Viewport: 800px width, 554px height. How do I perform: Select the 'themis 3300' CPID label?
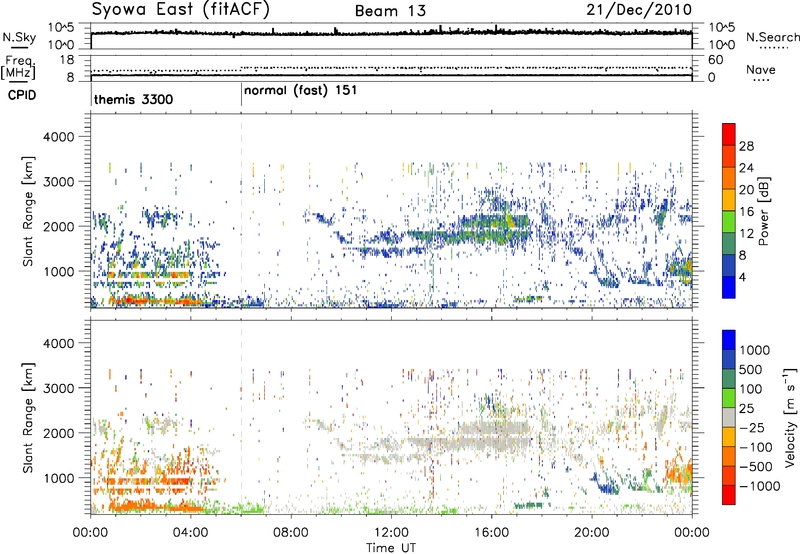point(134,99)
